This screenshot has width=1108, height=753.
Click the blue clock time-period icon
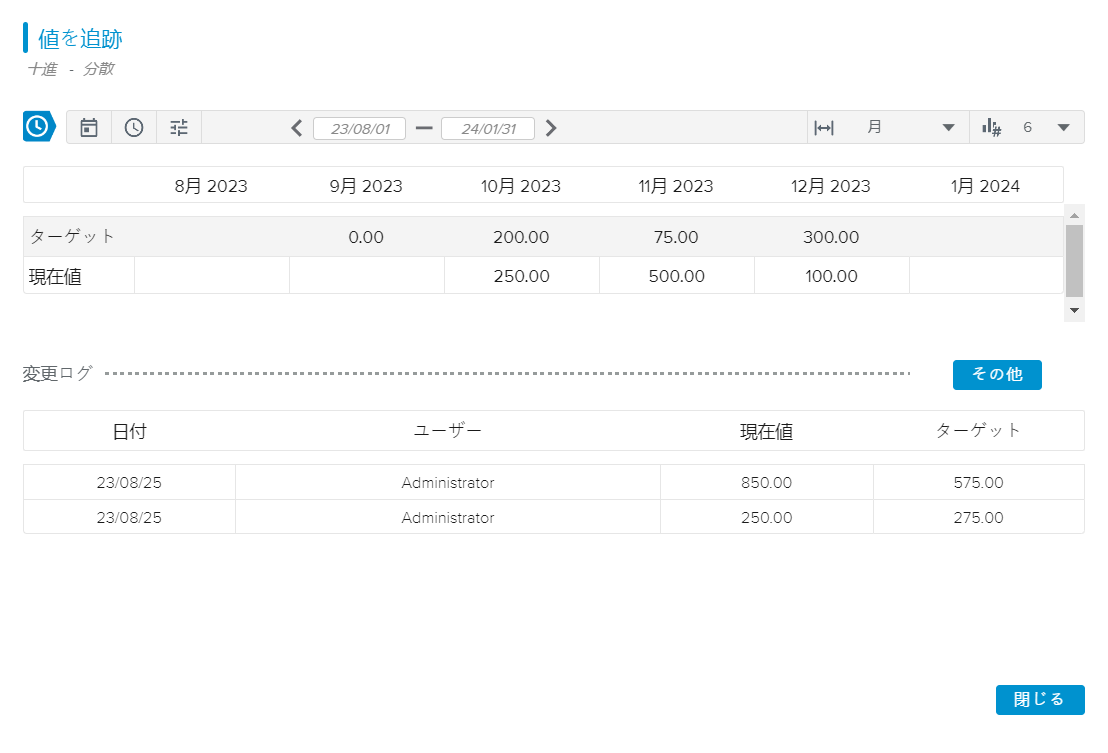pyautogui.click(x=37, y=127)
